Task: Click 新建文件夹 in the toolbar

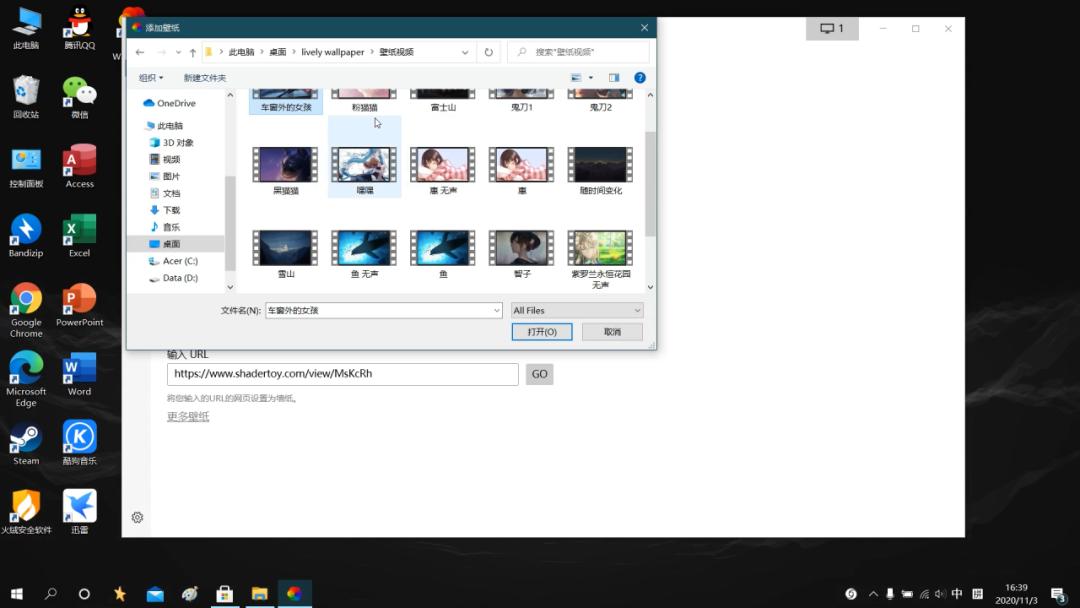Action: [x=205, y=78]
